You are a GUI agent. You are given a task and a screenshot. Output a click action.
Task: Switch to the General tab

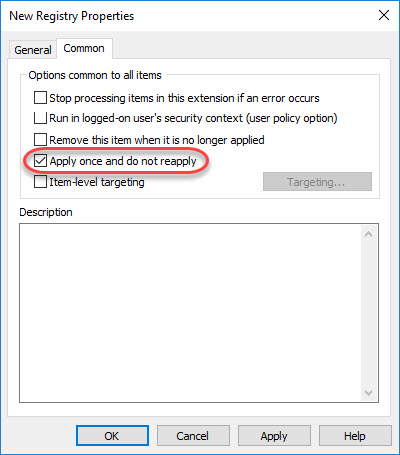click(33, 50)
